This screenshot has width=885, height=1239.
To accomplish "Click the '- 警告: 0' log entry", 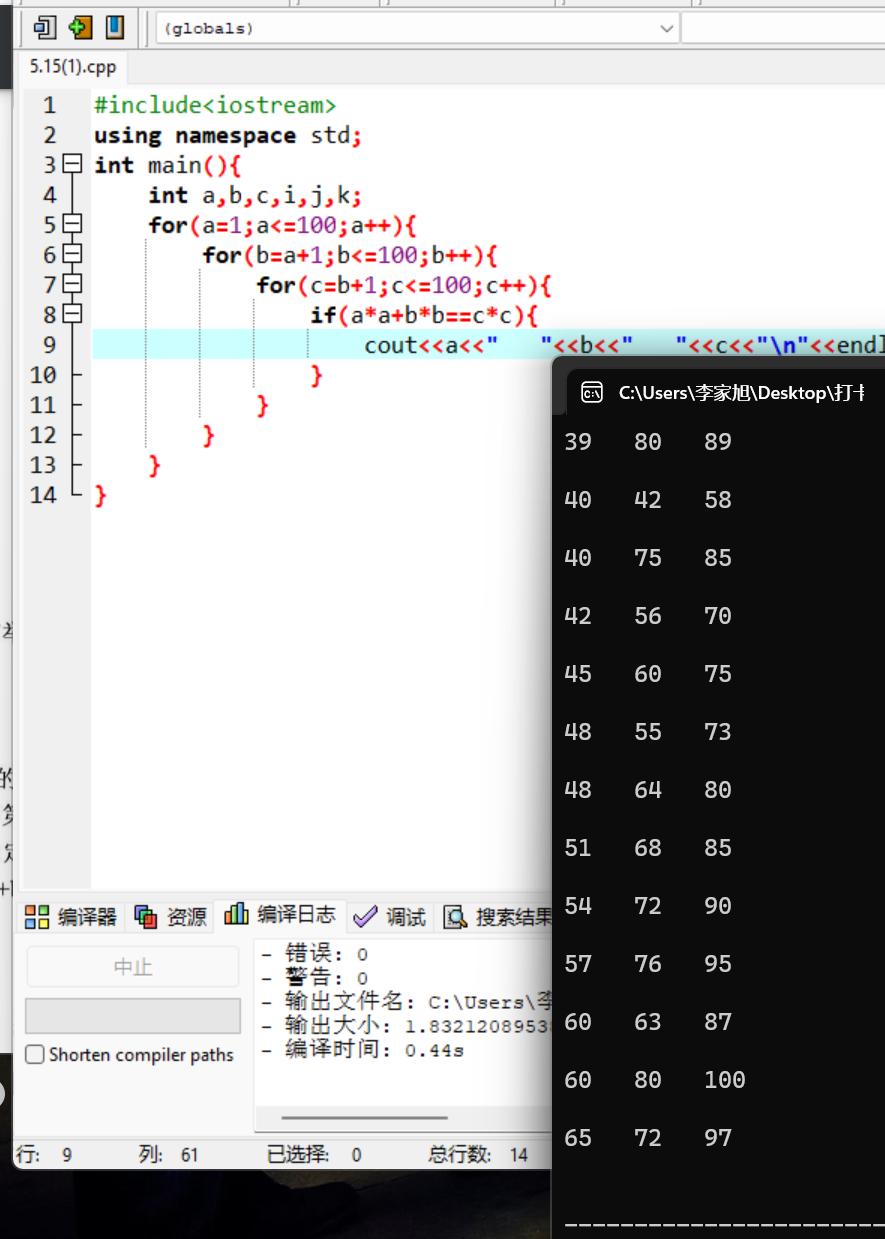I will point(314,978).
